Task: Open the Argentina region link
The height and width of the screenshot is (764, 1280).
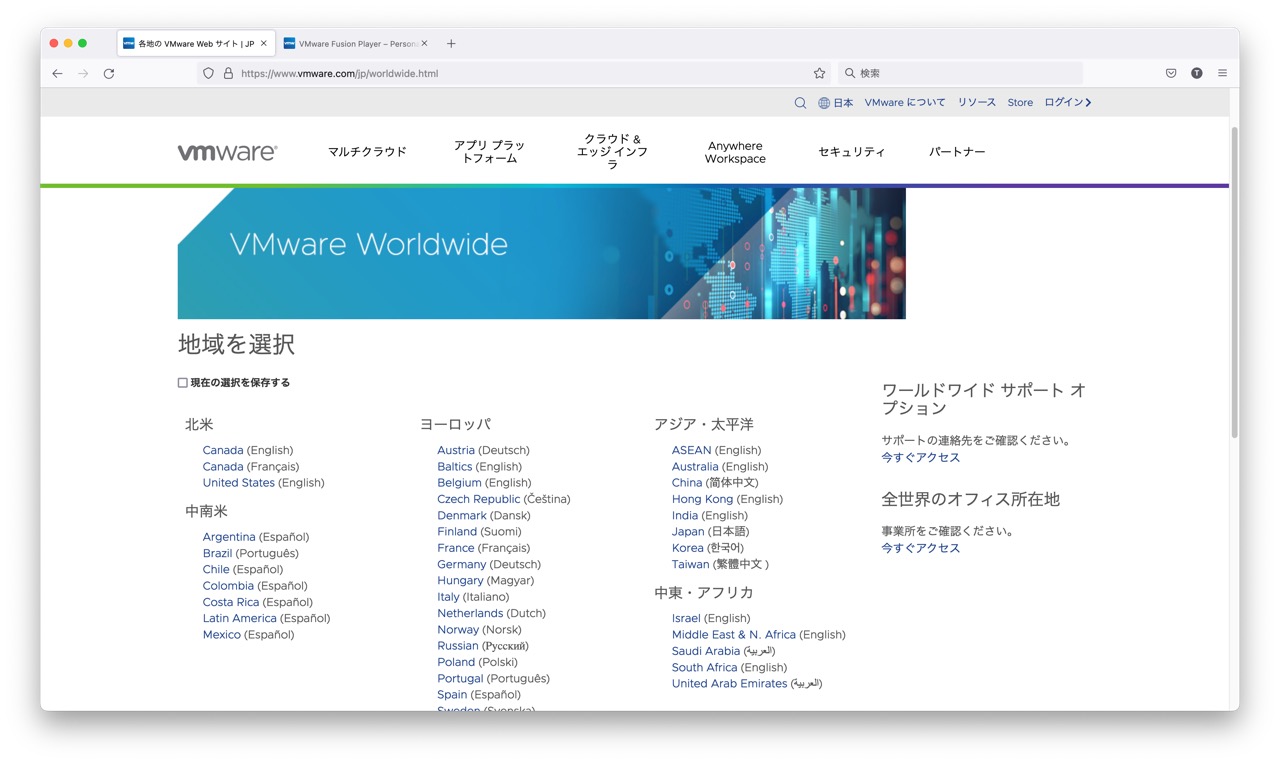Action: click(229, 537)
